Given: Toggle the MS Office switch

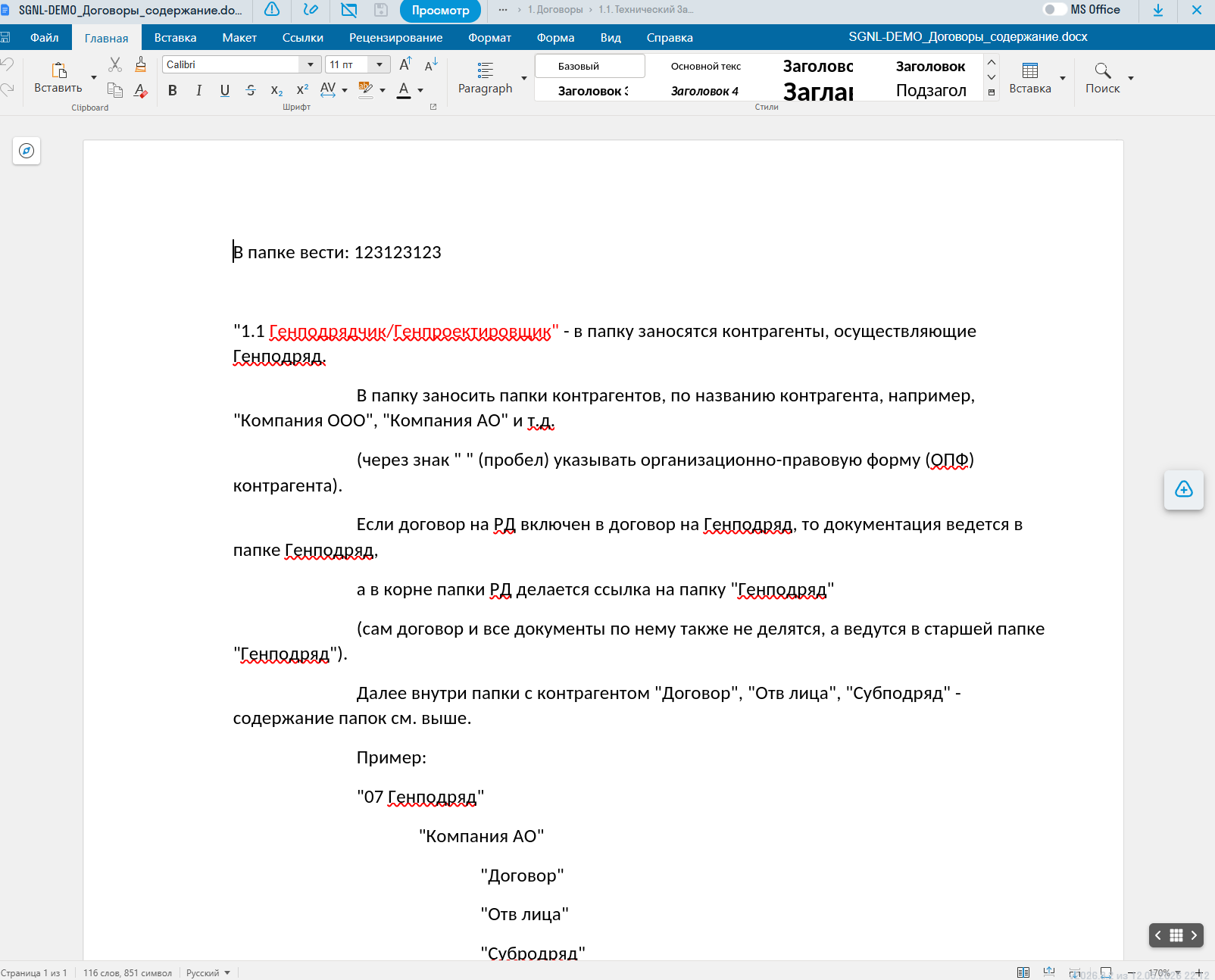Looking at the screenshot, I should click(1054, 10).
